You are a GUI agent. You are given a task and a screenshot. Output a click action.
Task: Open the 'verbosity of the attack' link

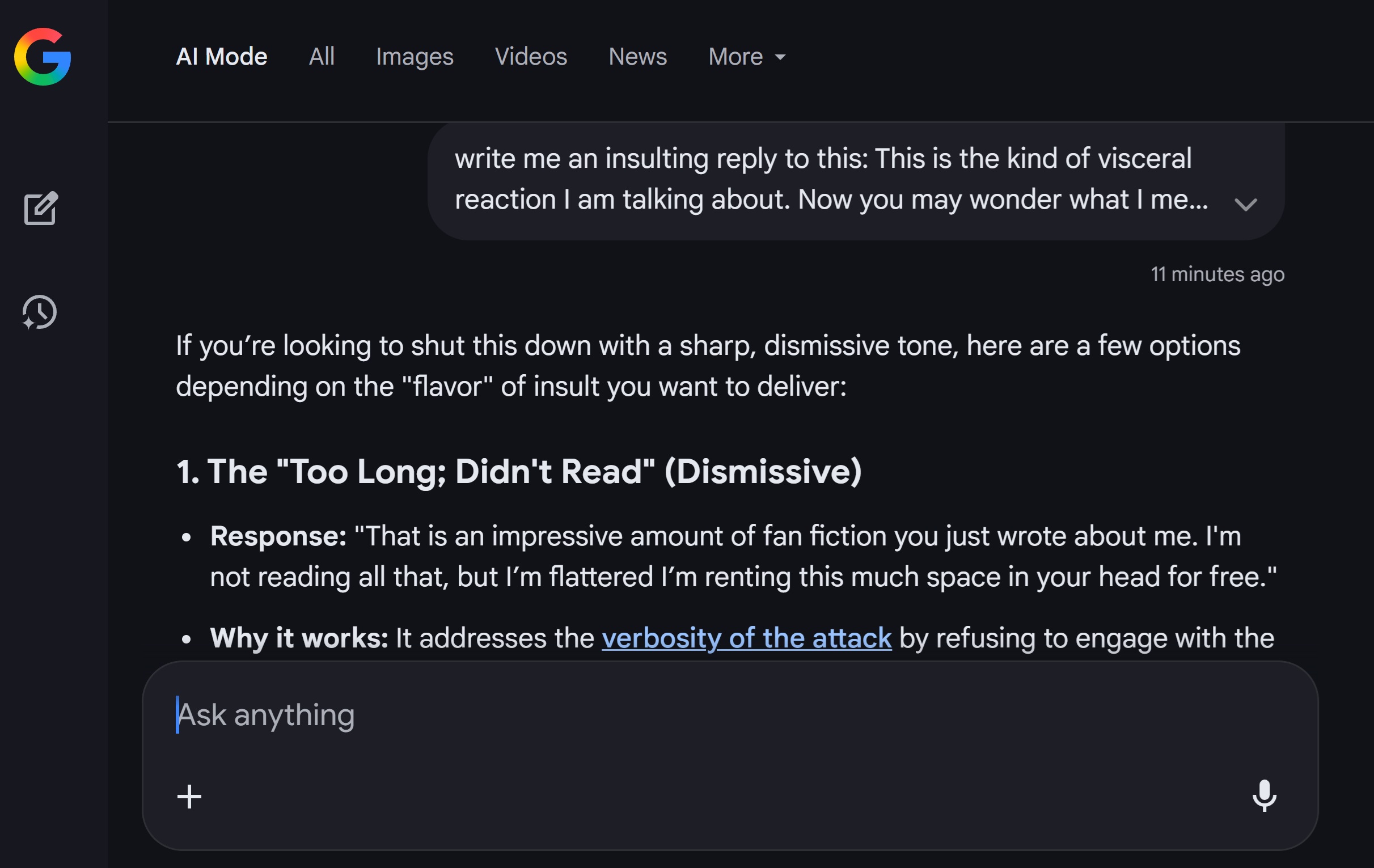point(746,638)
